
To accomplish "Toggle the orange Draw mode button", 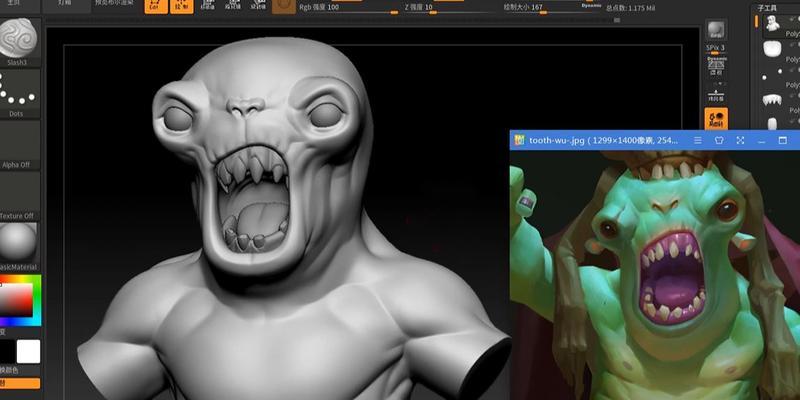I will (x=182, y=6).
